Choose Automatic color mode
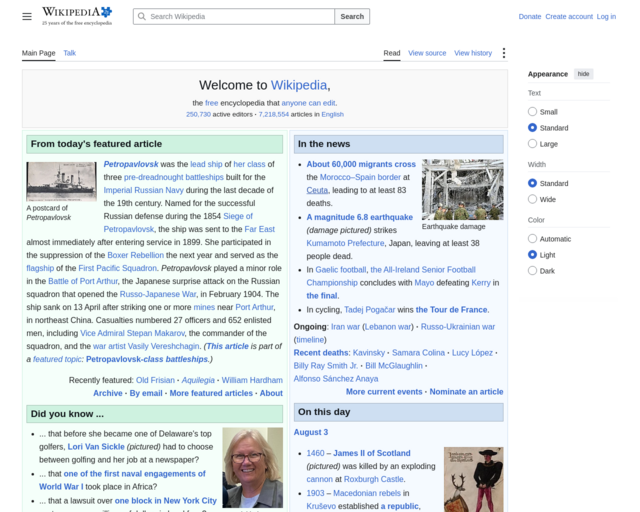The width and height of the screenshot is (640, 512). pos(532,238)
